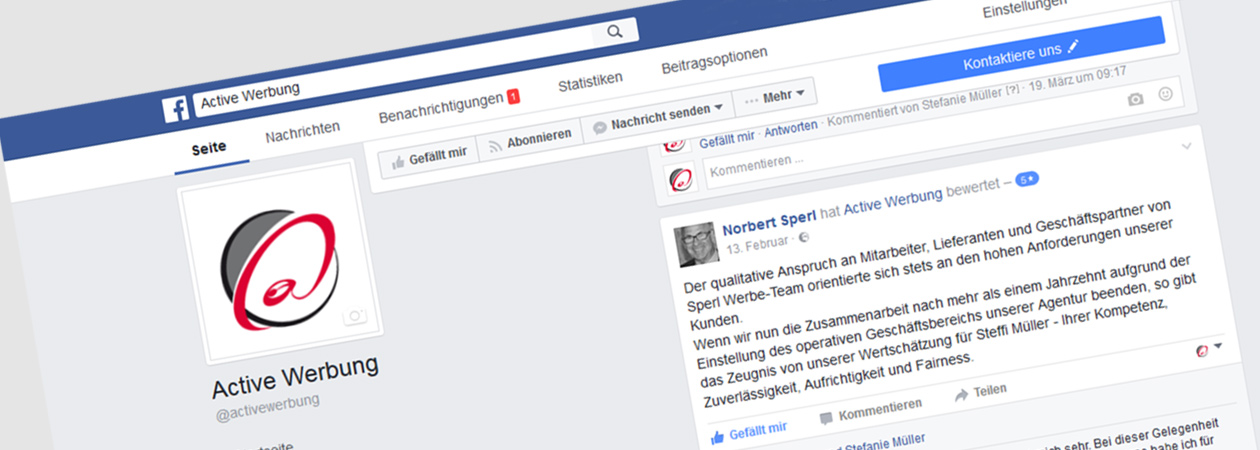Like the review with Gefällt mir

(750, 432)
